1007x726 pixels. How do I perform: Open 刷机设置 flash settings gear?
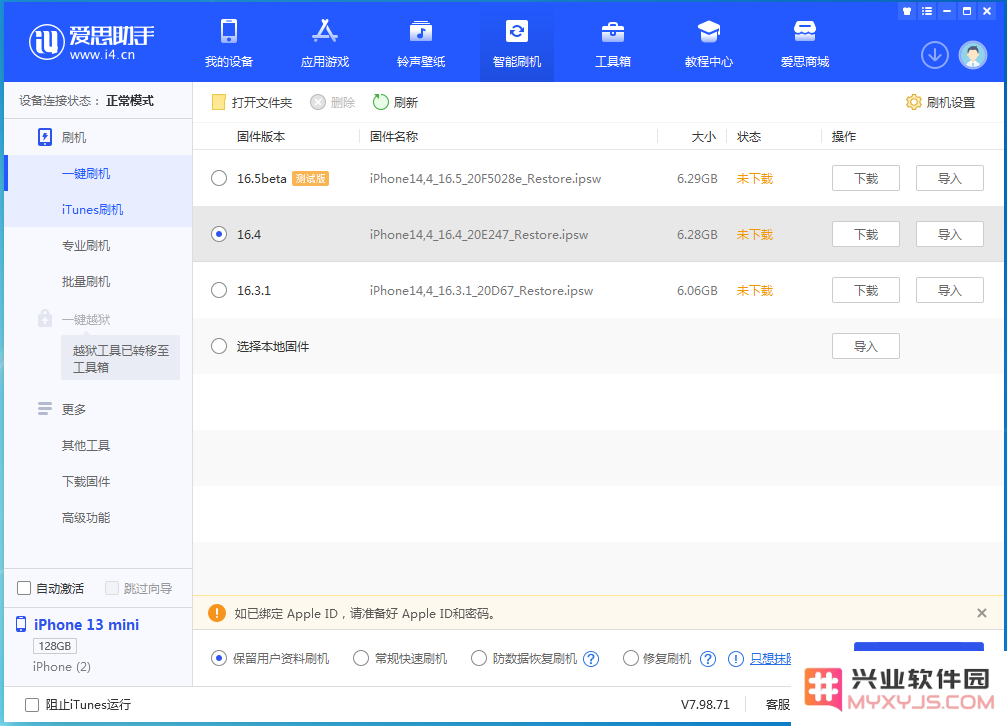(940, 102)
